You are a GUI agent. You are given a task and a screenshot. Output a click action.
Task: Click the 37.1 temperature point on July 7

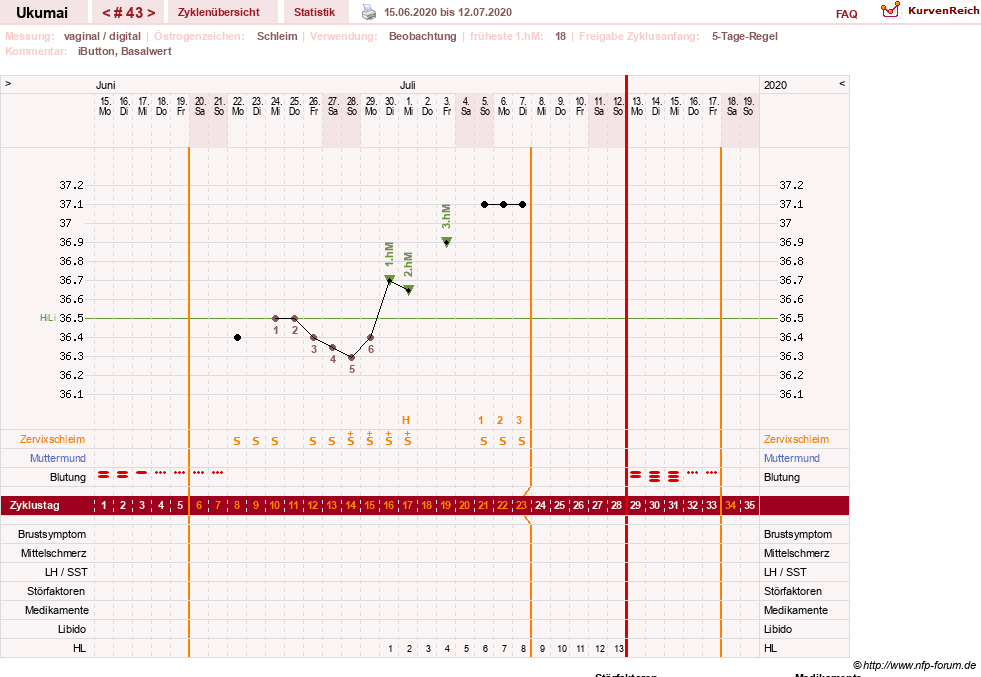[x=522, y=205]
